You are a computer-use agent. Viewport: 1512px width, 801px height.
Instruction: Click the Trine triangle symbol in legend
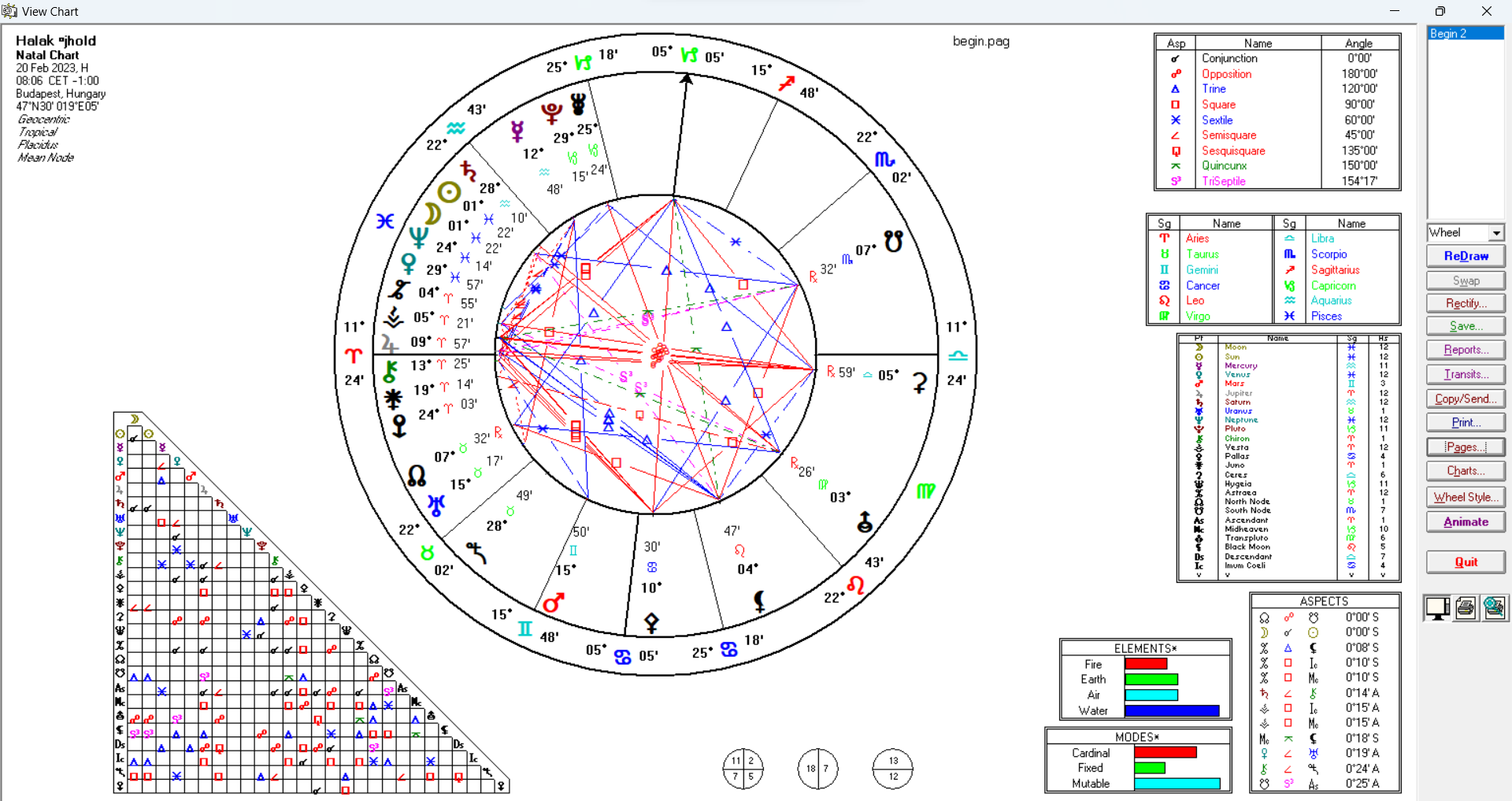1175,89
